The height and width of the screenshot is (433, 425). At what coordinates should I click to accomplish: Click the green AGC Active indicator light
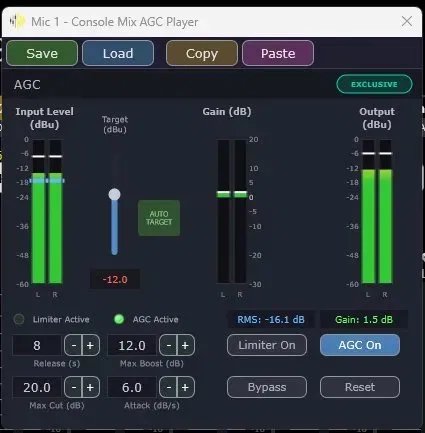[x=119, y=319]
